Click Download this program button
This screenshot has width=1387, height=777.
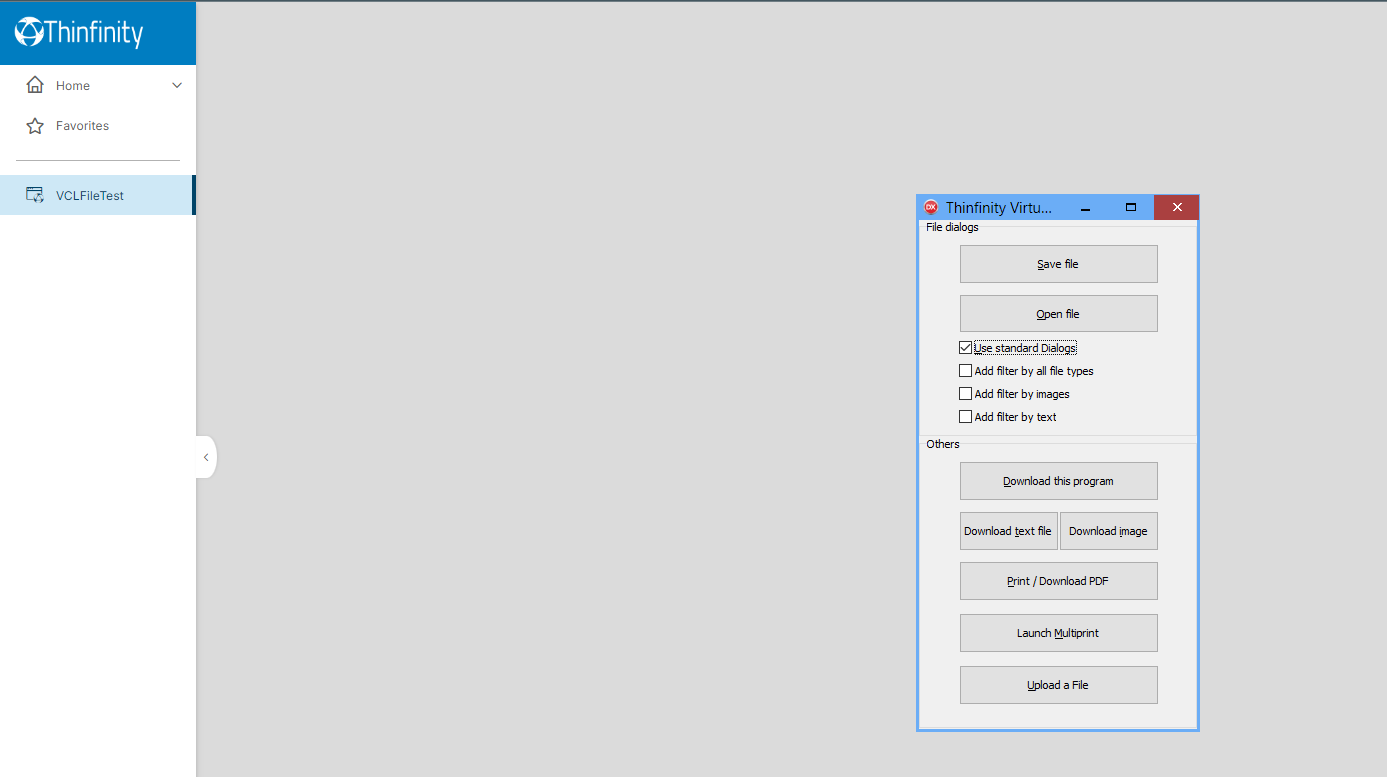(x=1058, y=481)
